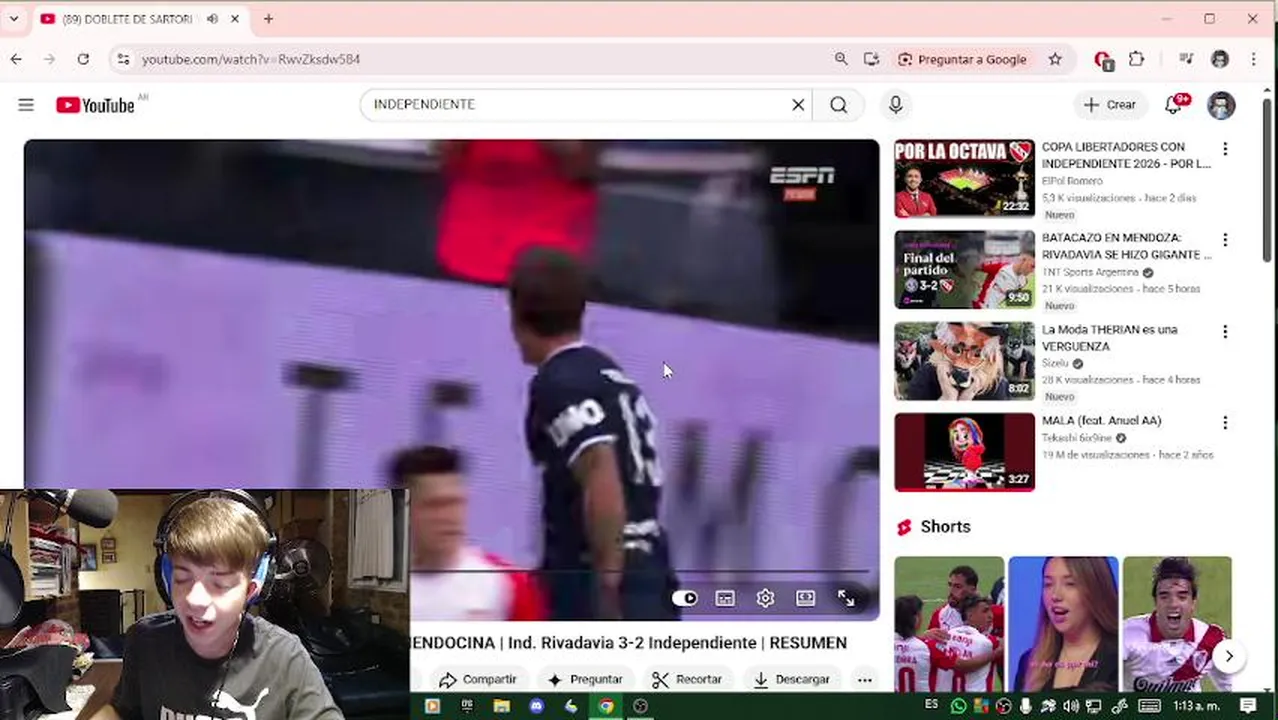Download video with Descargar button
The width and height of the screenshot is (1278, 720).
click(792, 680)
